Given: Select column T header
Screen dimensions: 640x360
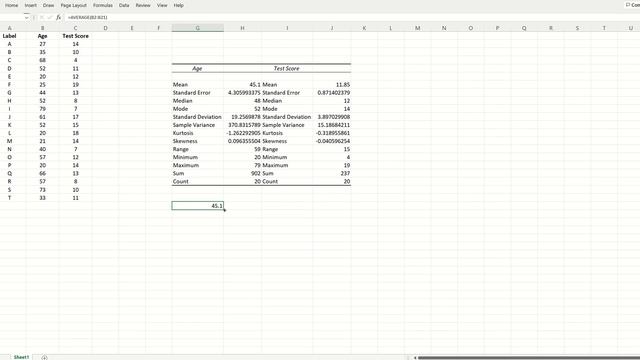Looking at the screenshot, I should click(x=604, y=28).
